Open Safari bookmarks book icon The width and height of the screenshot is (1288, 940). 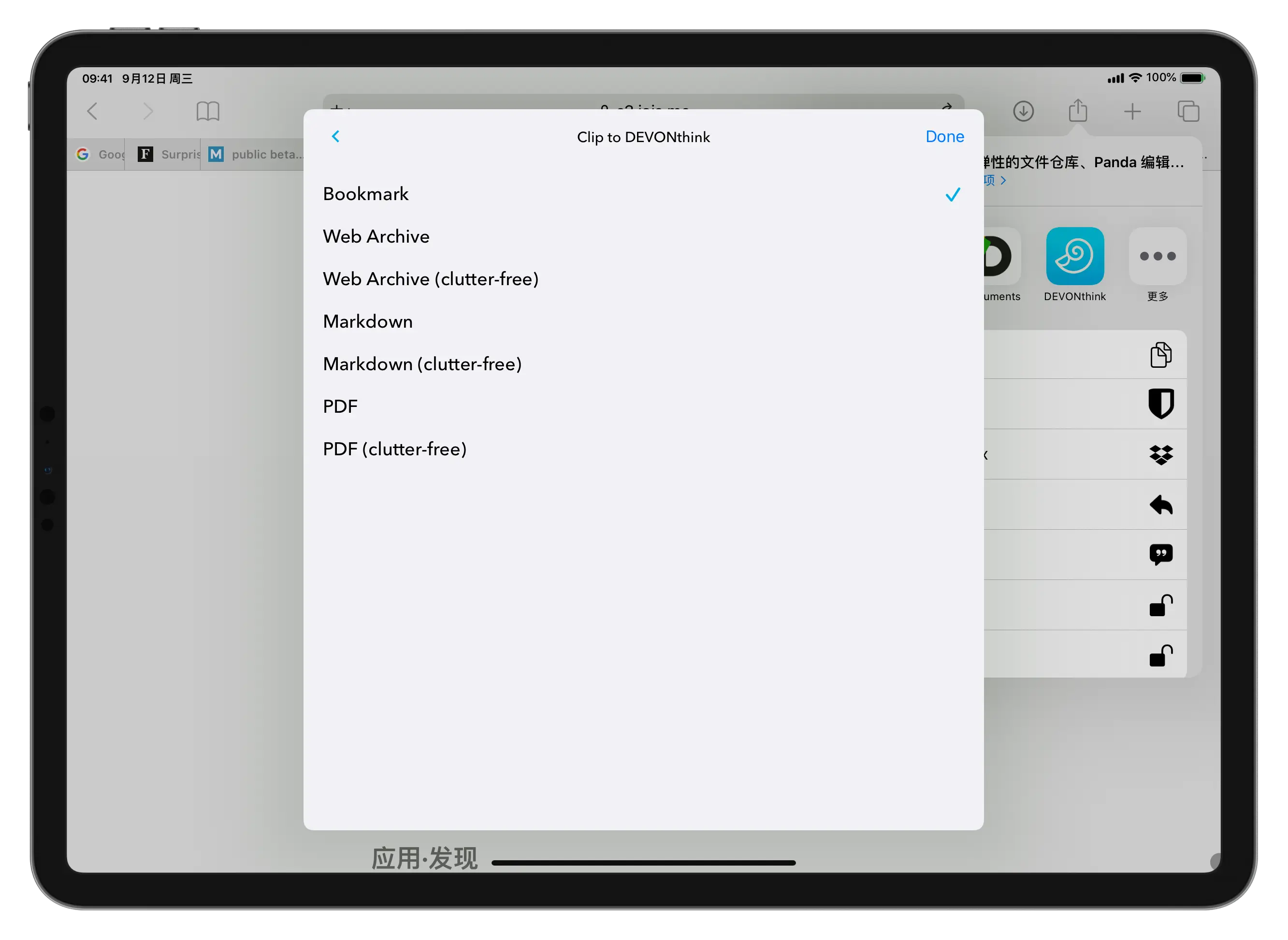(x=208, y=111)
